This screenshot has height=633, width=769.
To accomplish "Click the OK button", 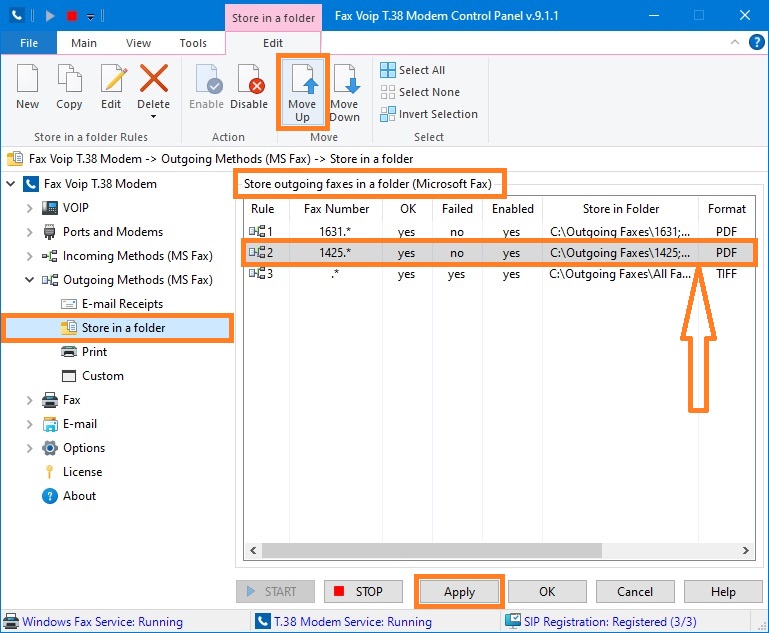I will click(x=547, y=592).
